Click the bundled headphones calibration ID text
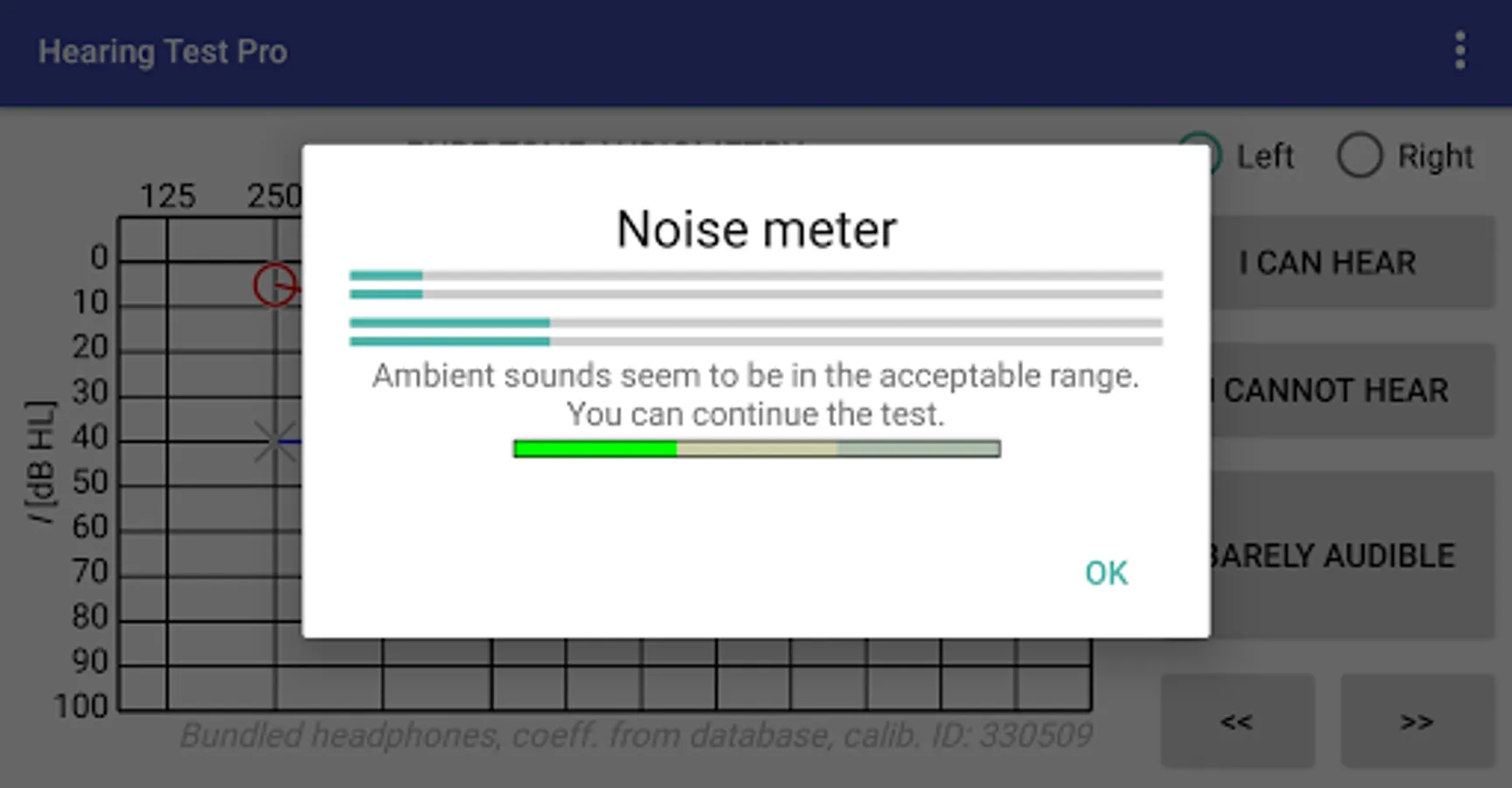Screen dimensions: 1512x788 [636, 735]
